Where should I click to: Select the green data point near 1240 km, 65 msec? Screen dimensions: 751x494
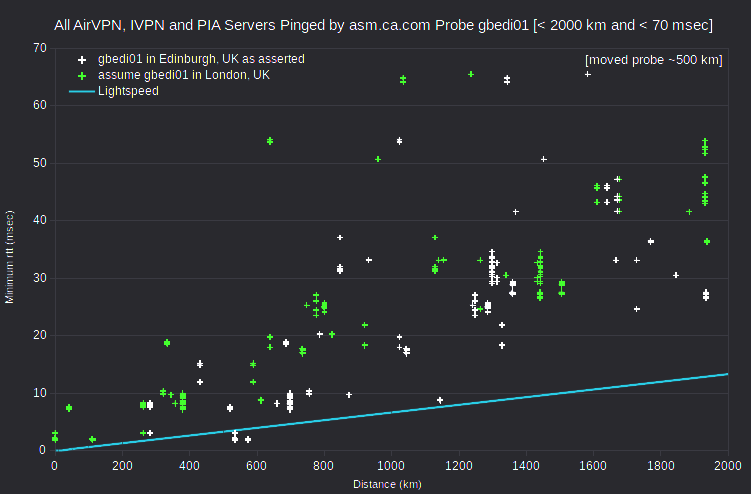[471, 74]
